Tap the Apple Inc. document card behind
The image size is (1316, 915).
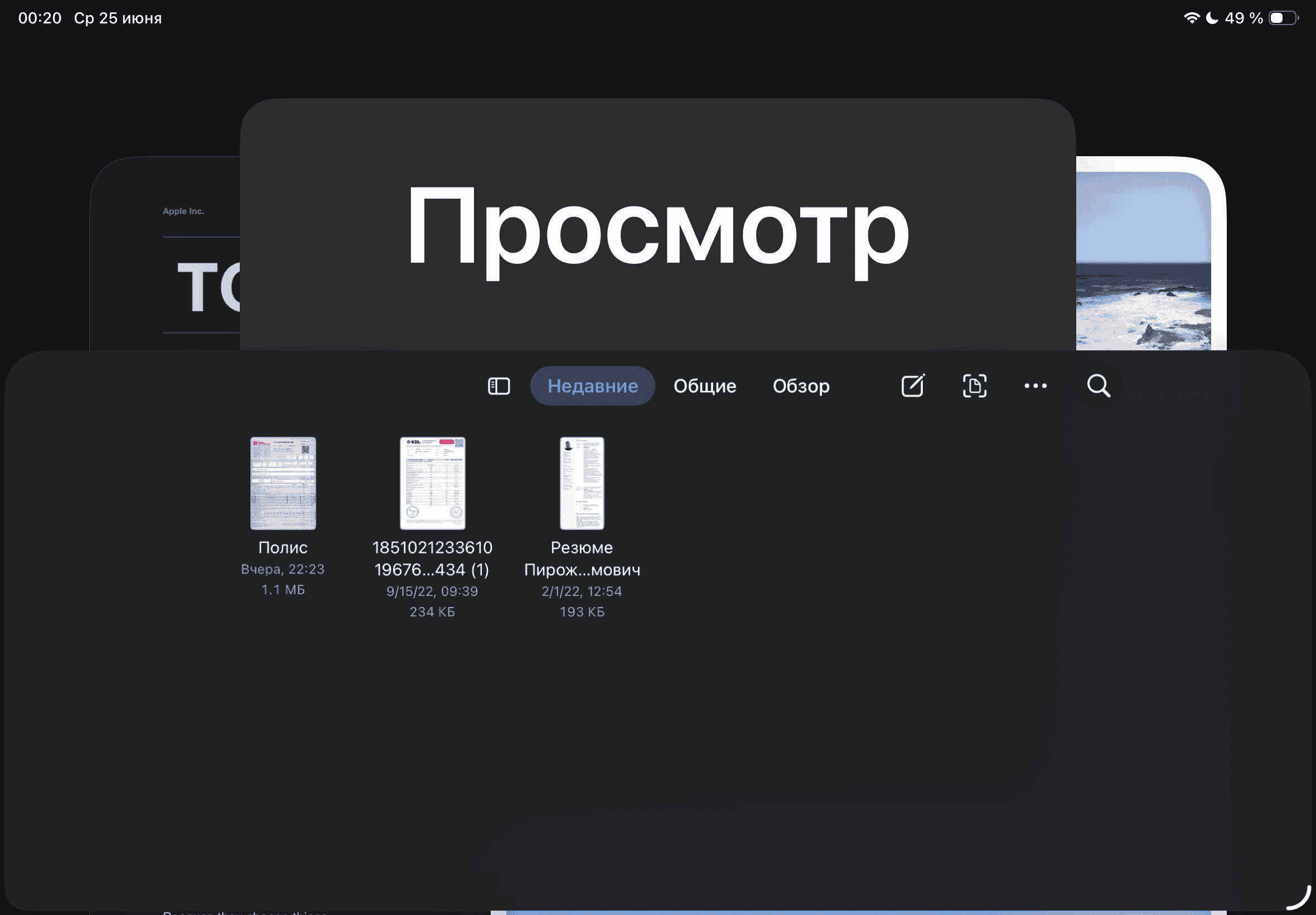(164, 253)
